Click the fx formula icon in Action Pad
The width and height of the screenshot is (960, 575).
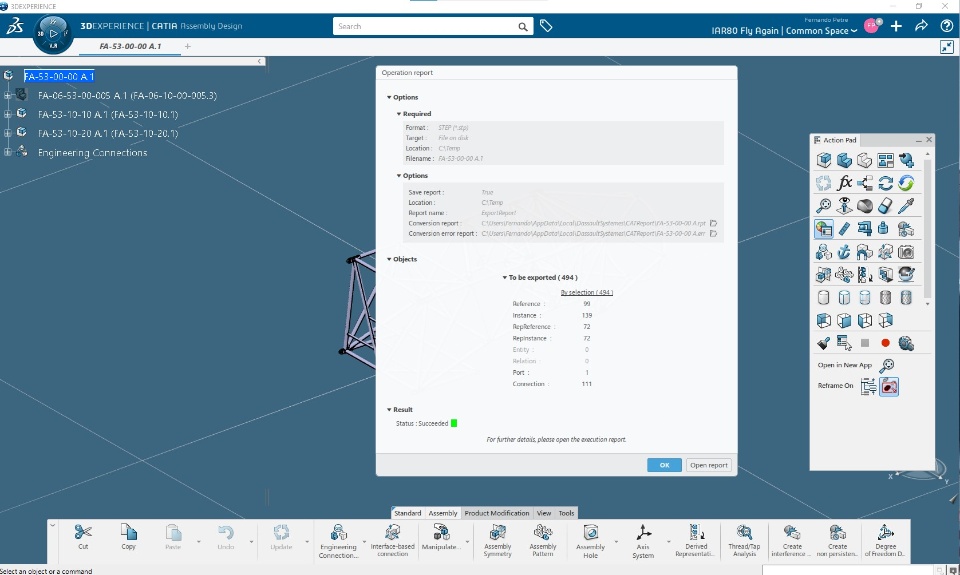pyautogui.click(x=844, y=182)
